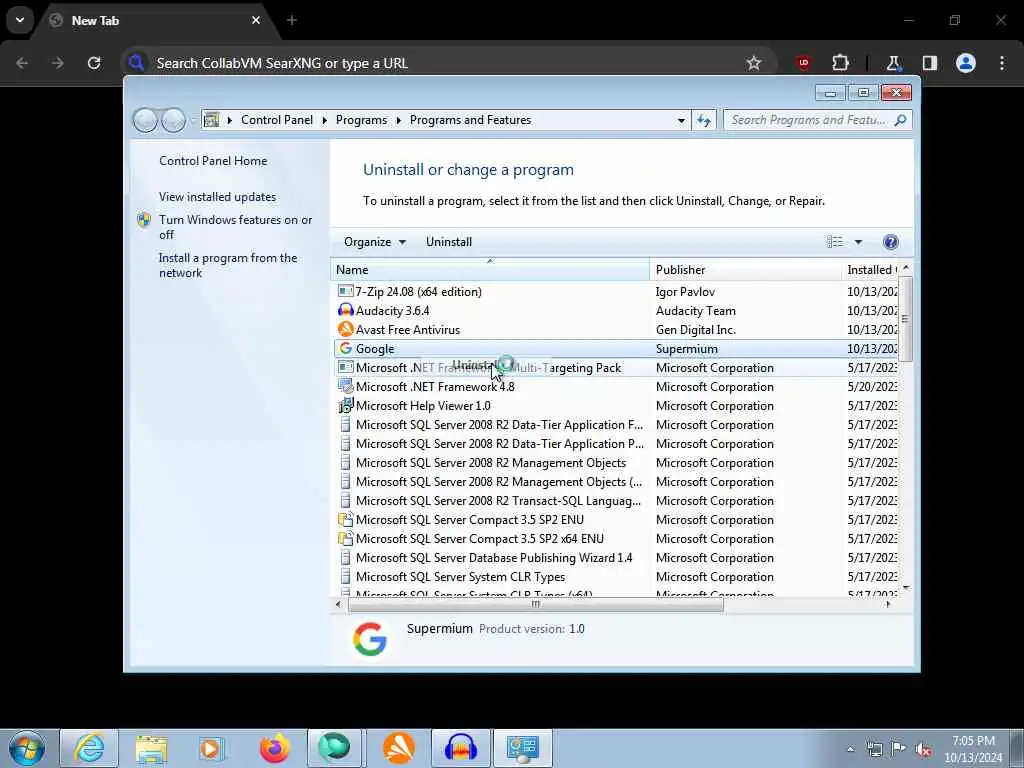Sort by the Name column header
The image size is (1024, 768).
pos(490,270)
